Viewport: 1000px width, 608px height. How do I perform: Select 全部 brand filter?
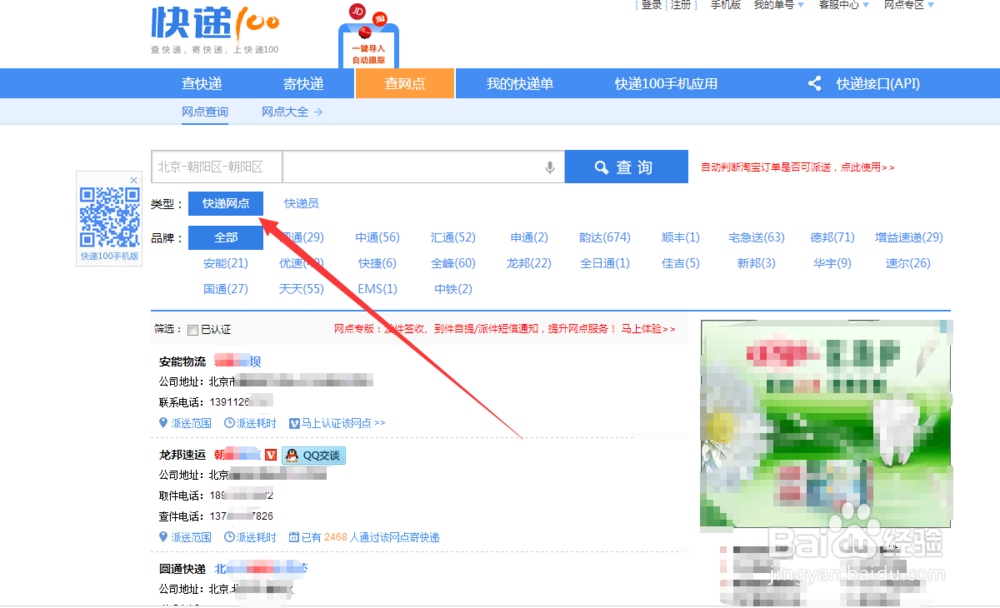(x=226, y=238)
